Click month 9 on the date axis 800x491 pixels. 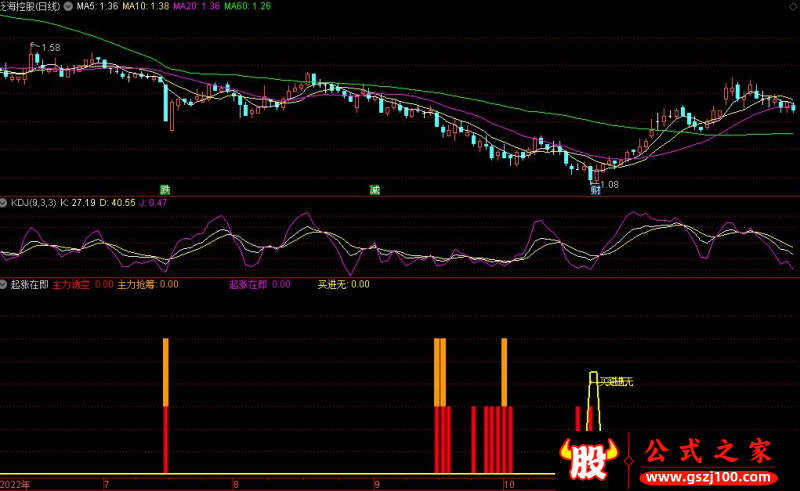[377, 485]
